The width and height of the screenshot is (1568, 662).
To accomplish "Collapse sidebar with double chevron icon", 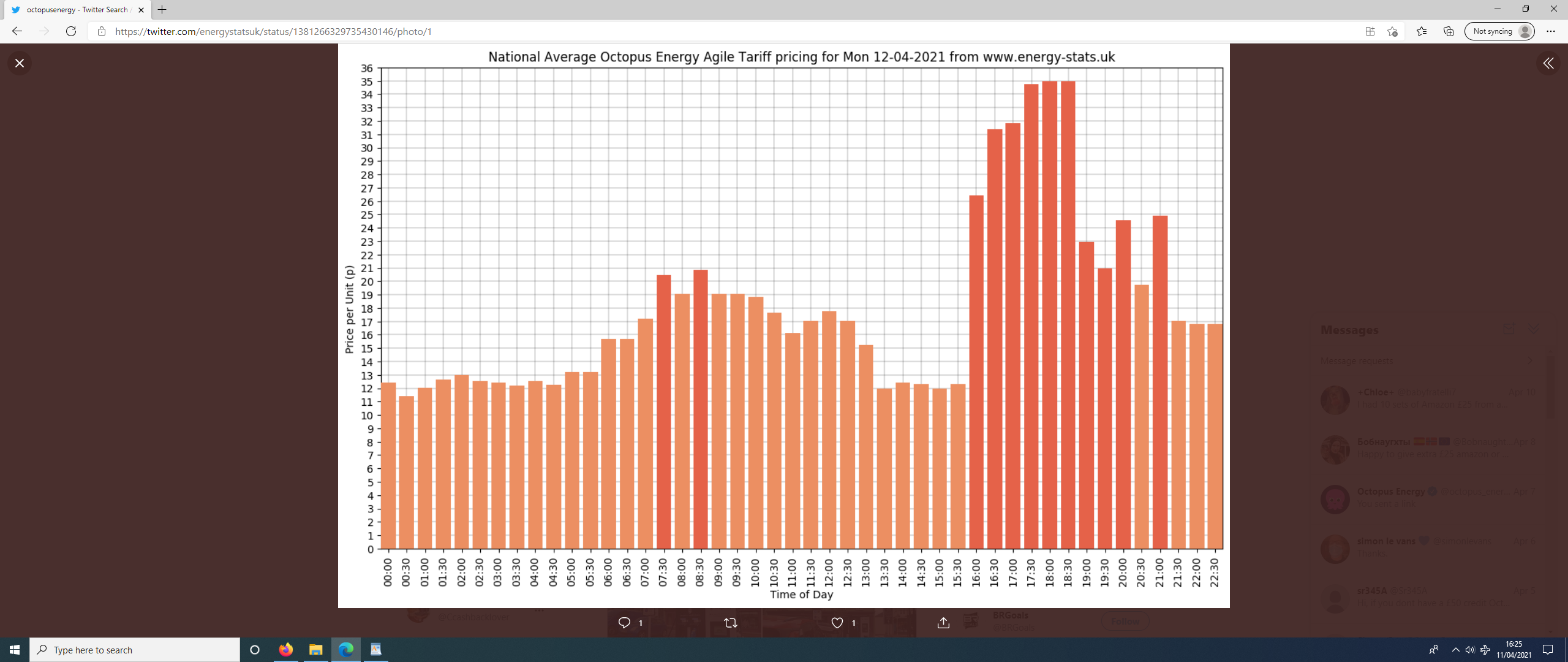I will (x=1548, y=63).
